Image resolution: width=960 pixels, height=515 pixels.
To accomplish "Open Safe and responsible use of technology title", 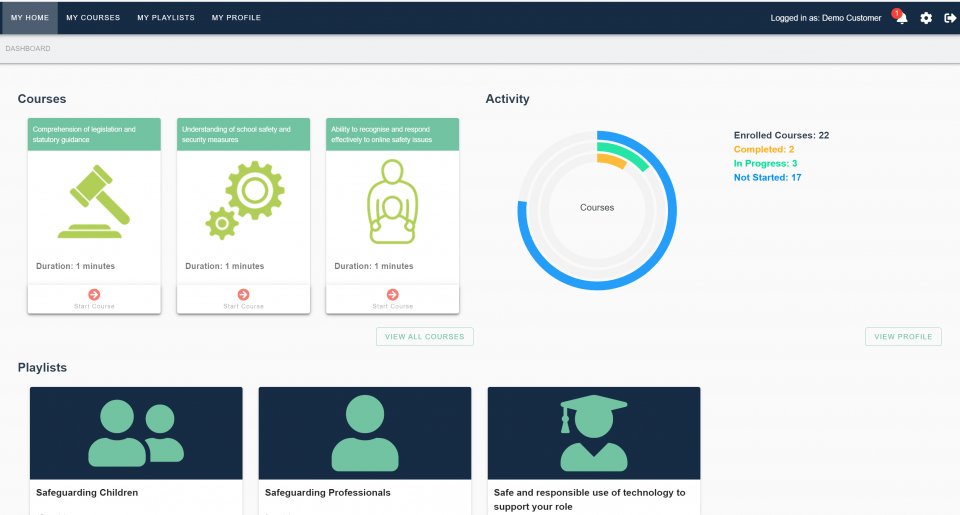I will (x=590, y=499).
